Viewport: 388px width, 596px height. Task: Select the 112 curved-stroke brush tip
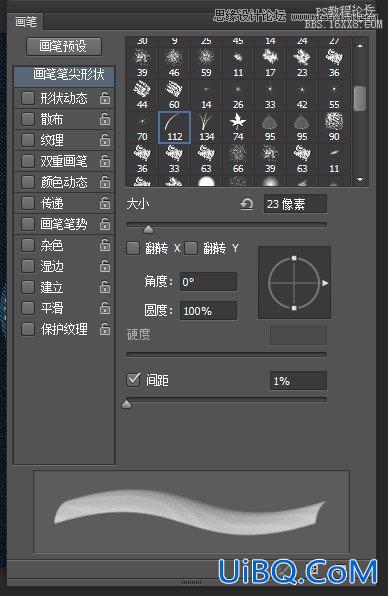point(174,127)
